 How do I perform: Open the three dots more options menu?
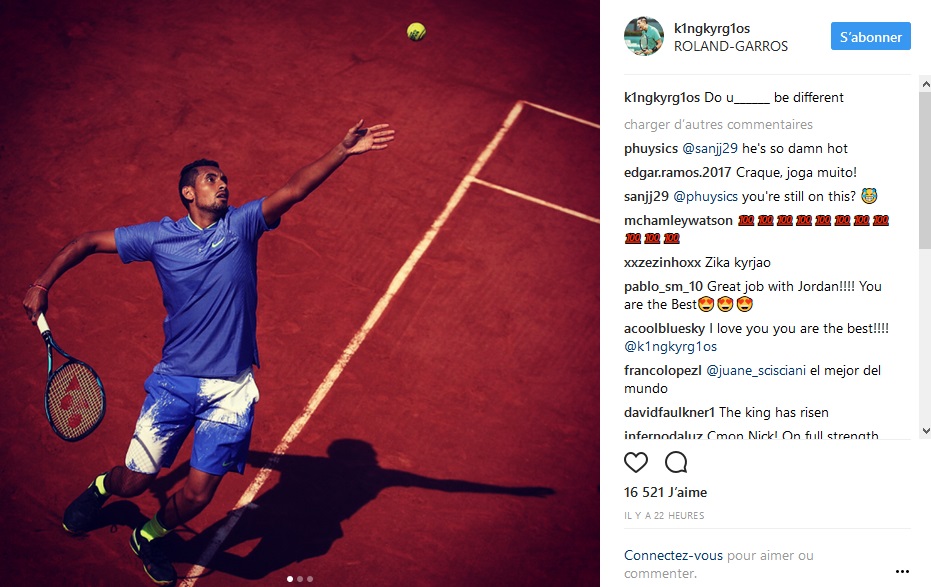[902, 572]
